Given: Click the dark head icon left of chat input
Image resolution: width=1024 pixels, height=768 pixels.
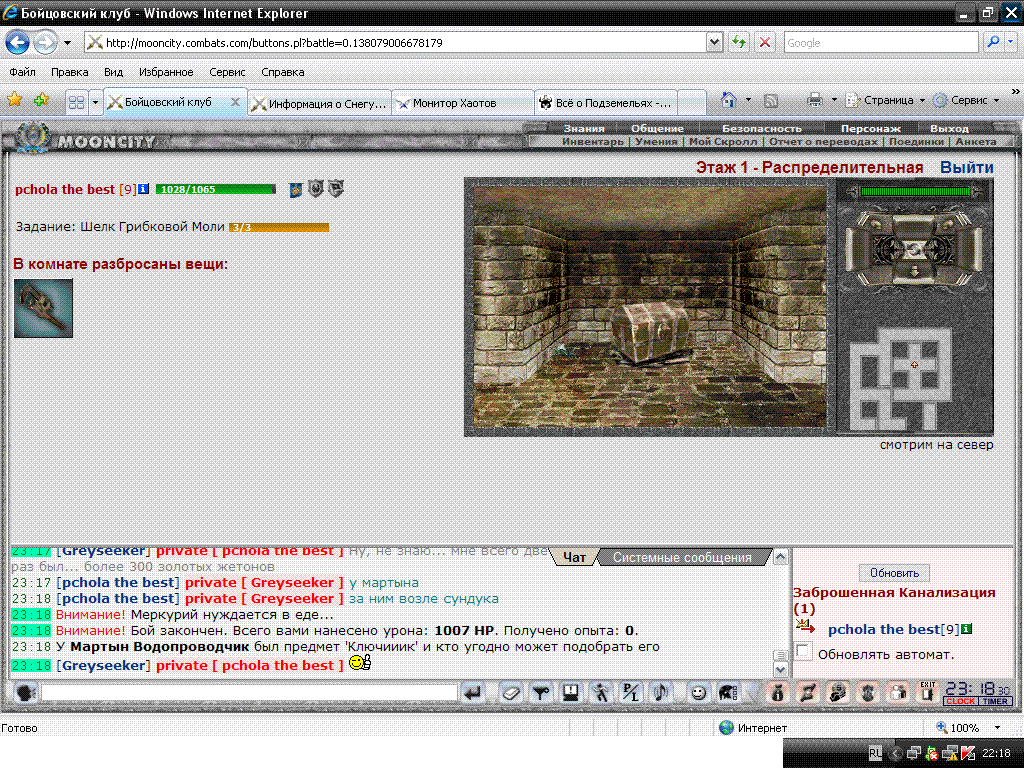Looking at the screenshot, I should 25,692.
